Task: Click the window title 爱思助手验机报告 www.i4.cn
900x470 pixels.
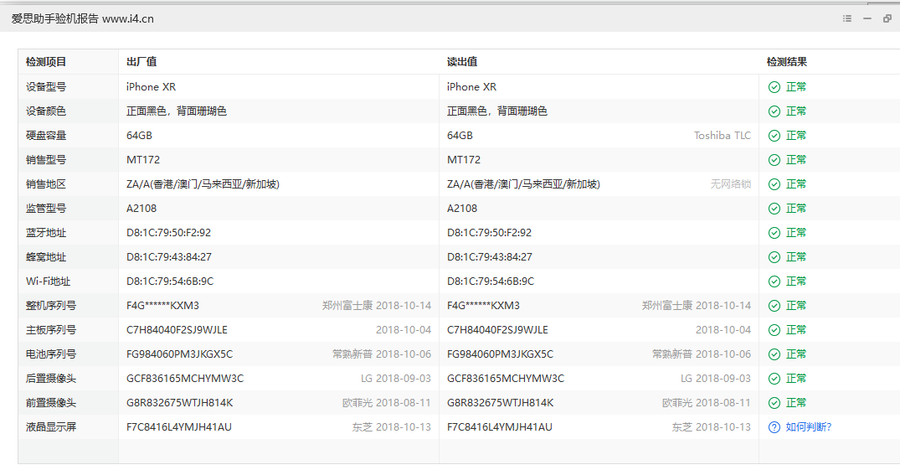Action: point(83,18)
